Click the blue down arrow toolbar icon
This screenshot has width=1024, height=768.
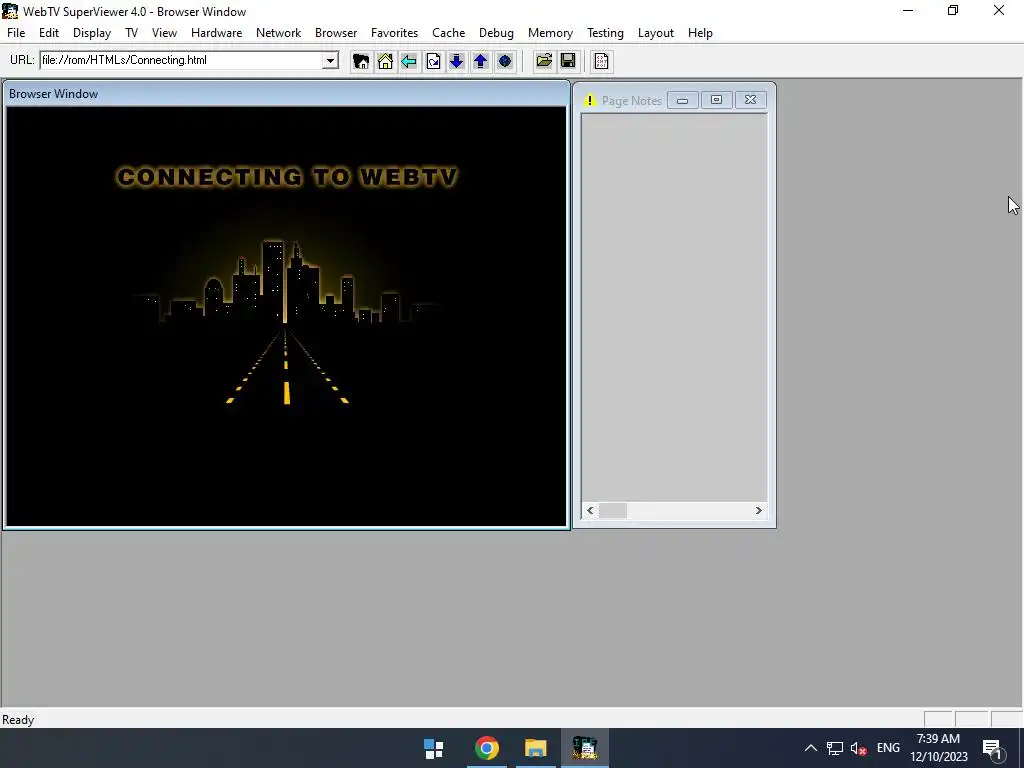click(x=456, y=61)
